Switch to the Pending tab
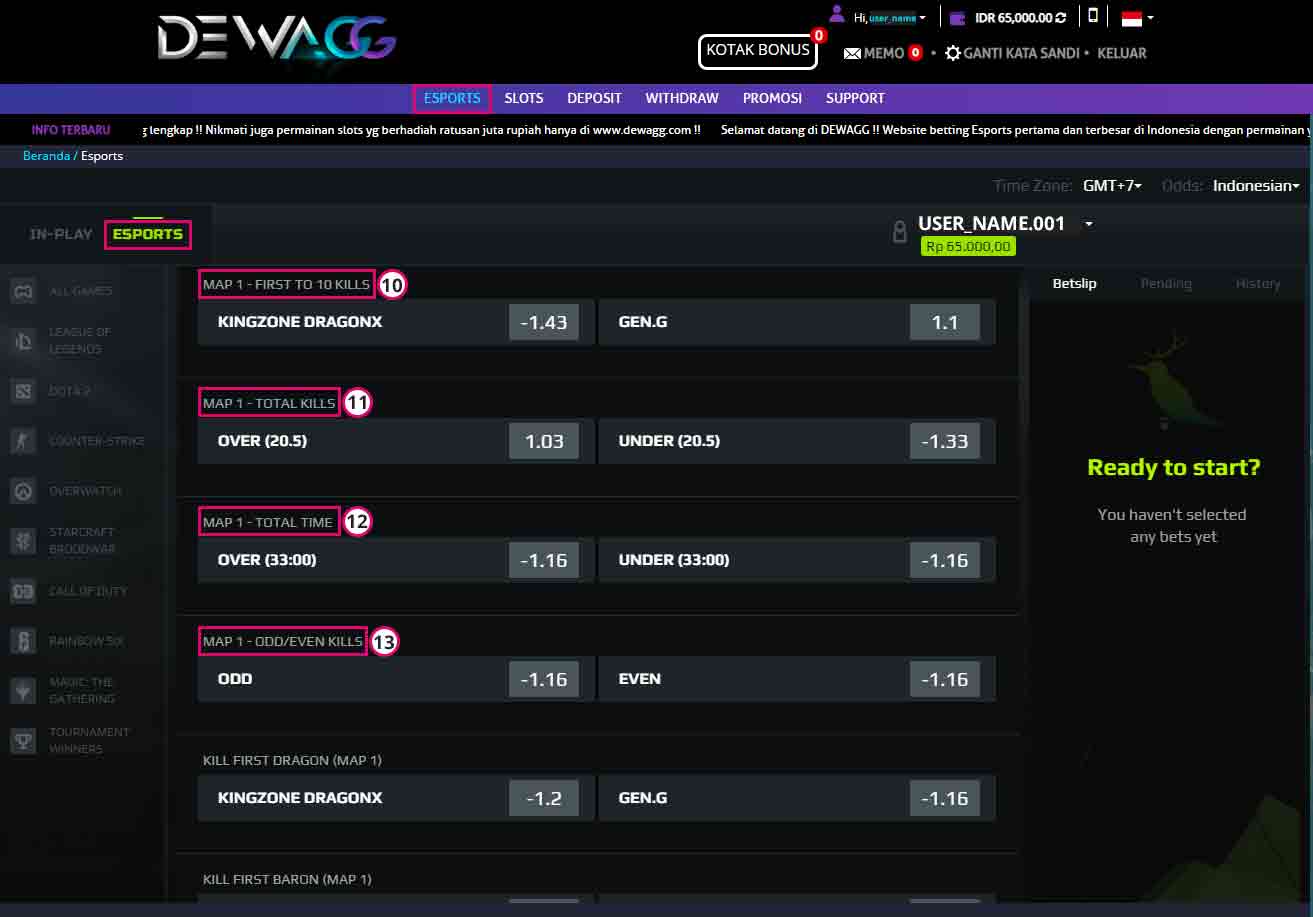This screenshot has height=917, width=1313. pyautogui.click(x=1166, y=283)
